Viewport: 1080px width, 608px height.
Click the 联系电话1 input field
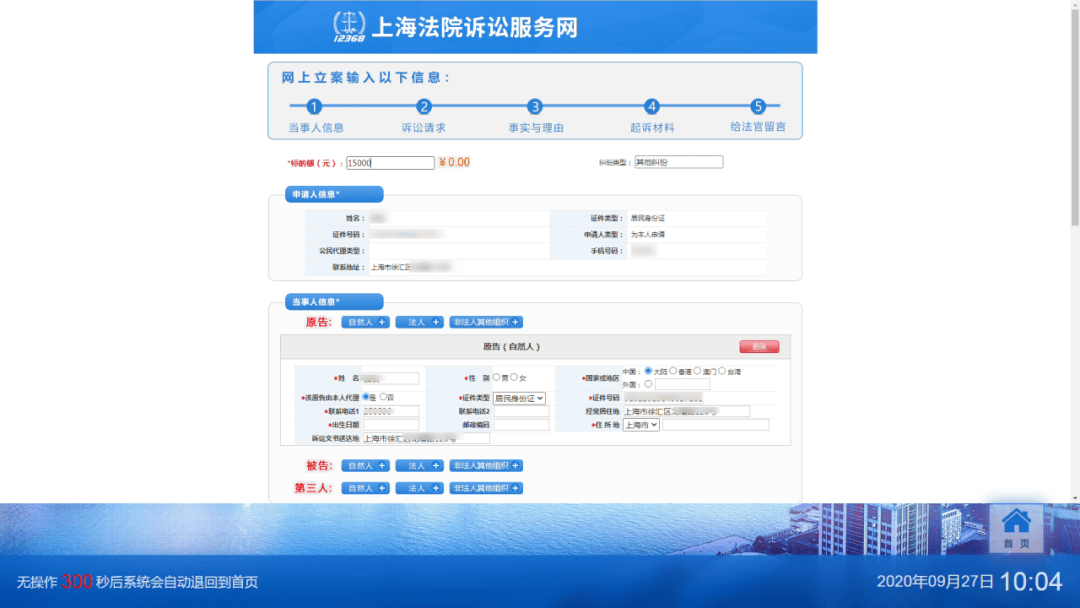pyautogui.click(x=391, y=411)
